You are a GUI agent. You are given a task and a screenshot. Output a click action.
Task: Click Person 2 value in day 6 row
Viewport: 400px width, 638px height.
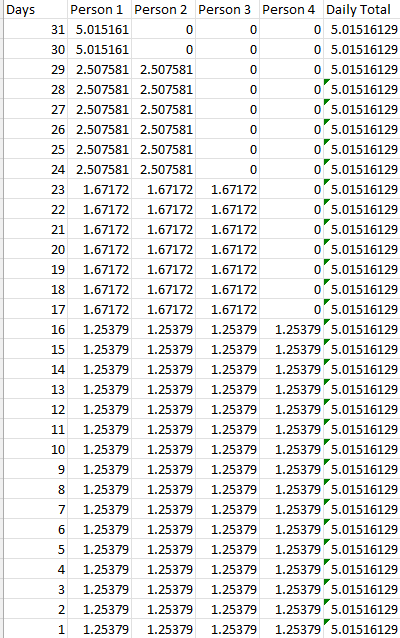pyautogui.click(x=163, y=529)
